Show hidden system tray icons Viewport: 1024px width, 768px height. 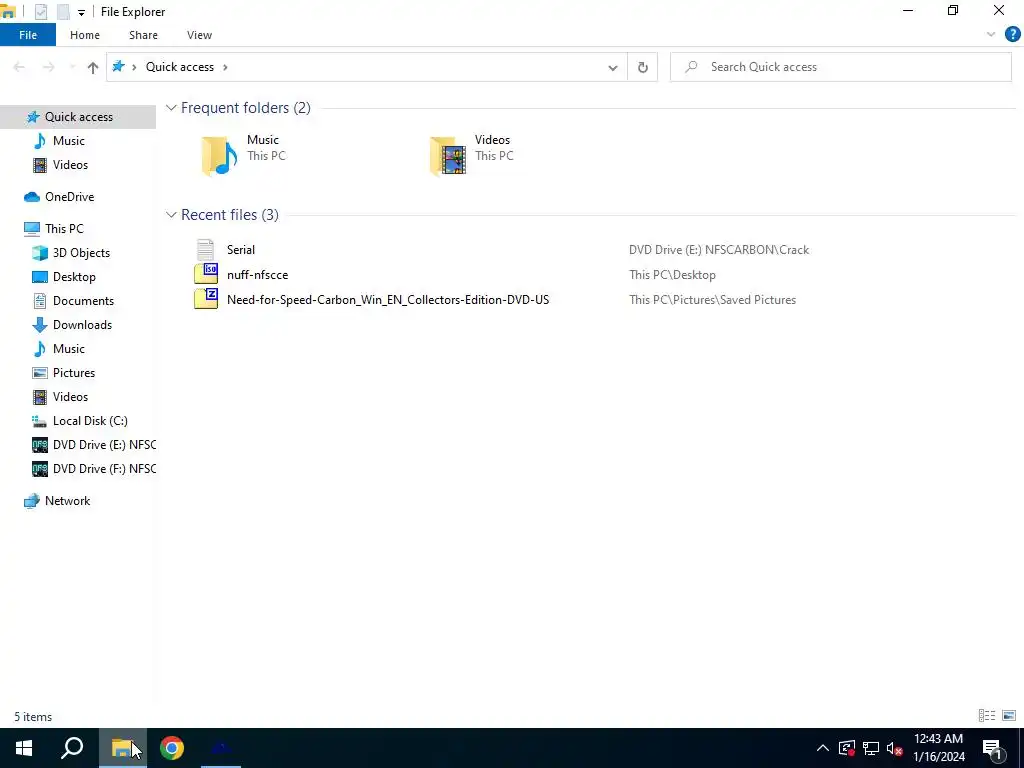[x=823, y=748]
